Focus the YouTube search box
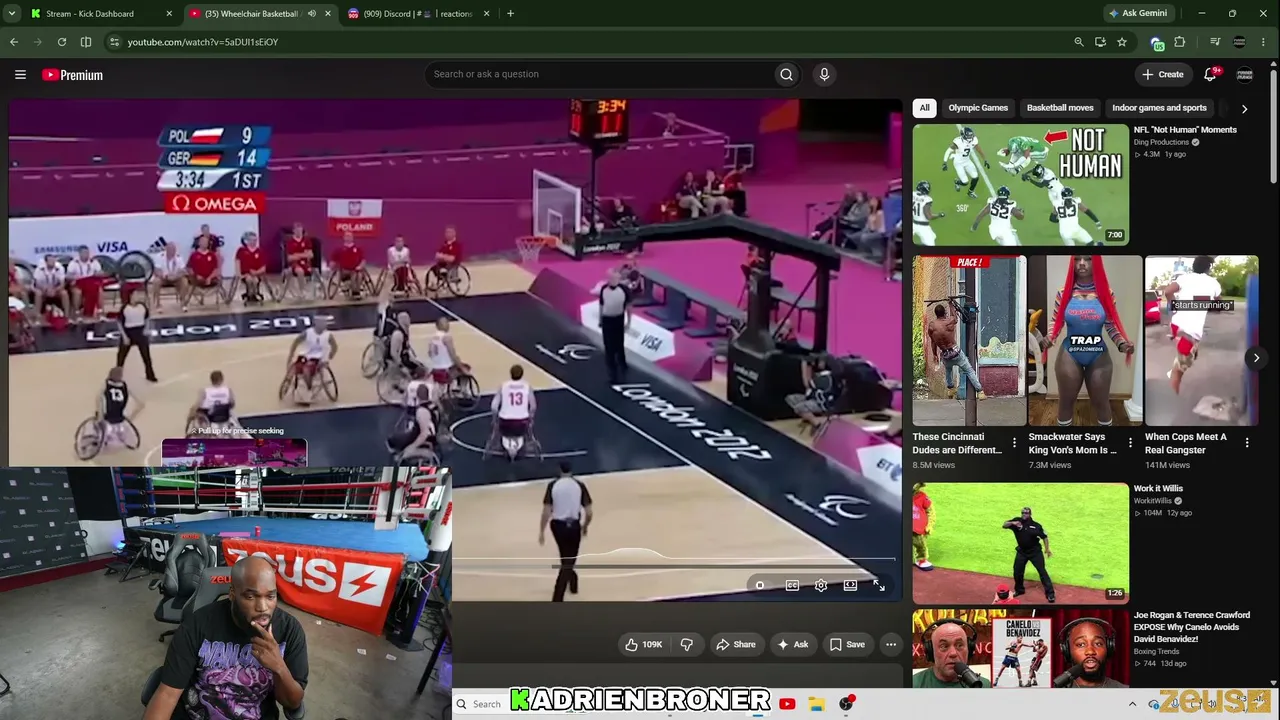The image size is (1280, 720). pos(598,74)
